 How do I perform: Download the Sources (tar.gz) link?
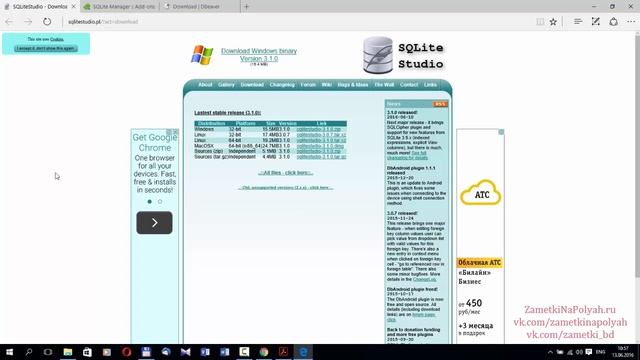coord(321,157)
